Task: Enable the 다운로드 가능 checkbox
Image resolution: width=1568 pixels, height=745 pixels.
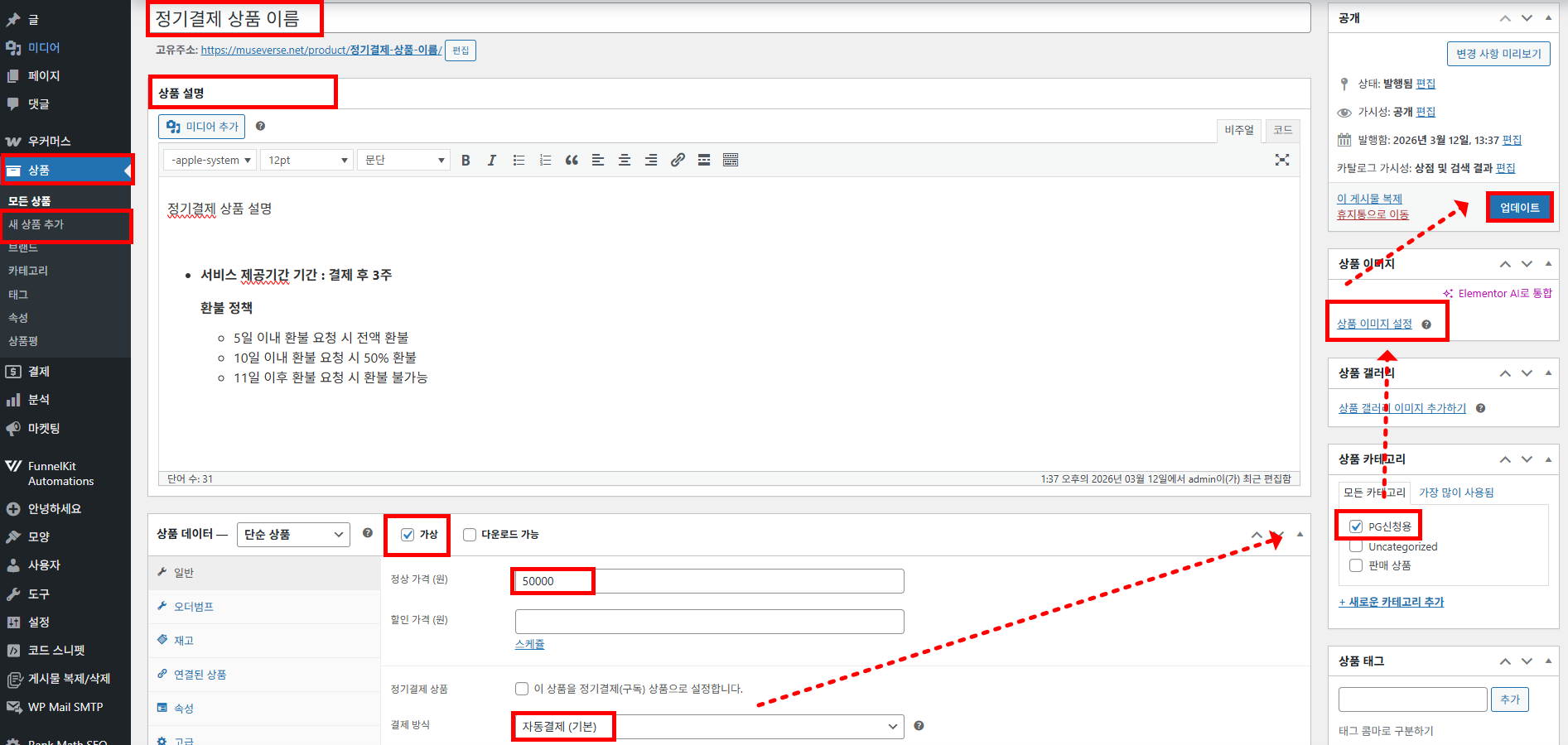Action: click(x=470, y=535)
